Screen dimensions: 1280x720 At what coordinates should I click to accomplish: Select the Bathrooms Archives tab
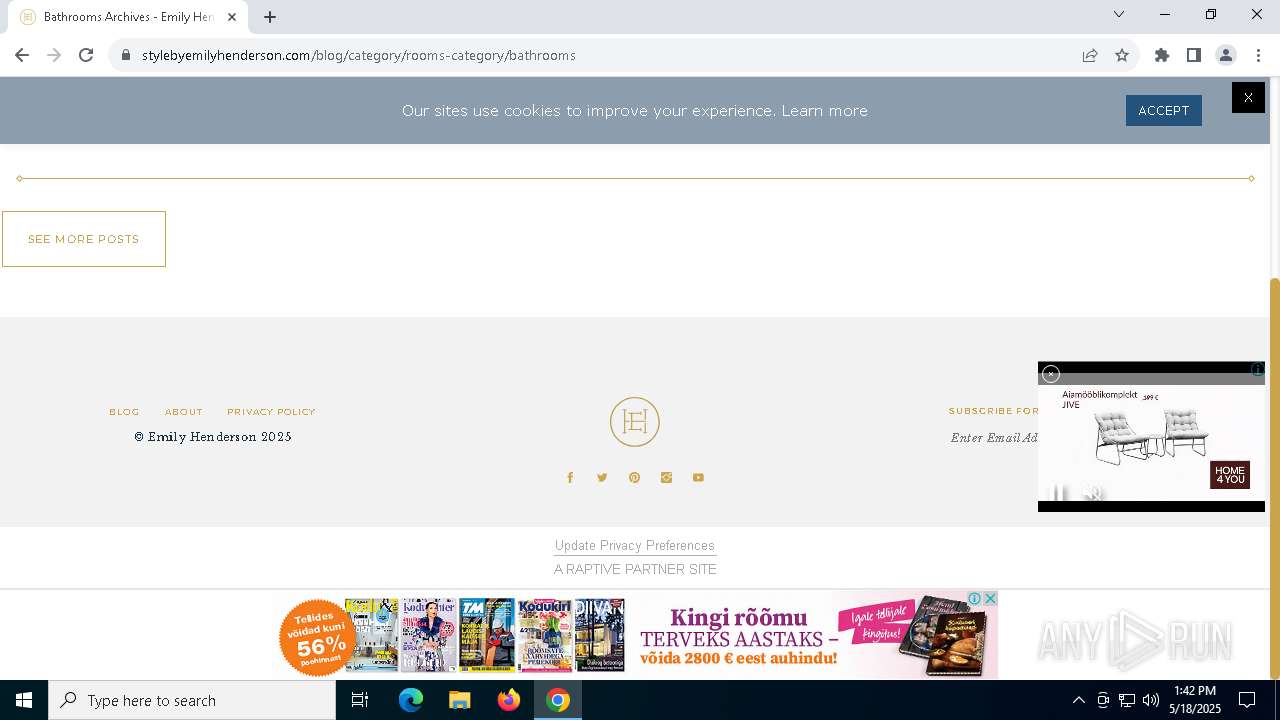point(128,17)
